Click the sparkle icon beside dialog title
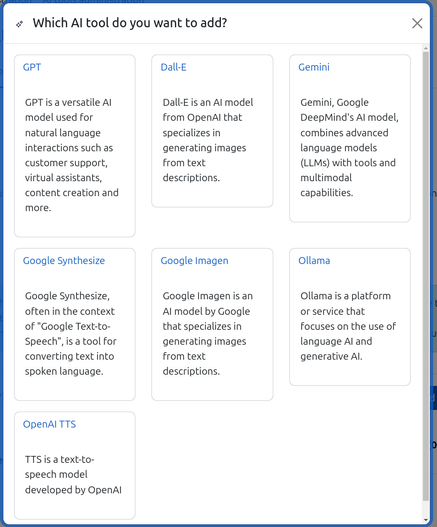This screenshot has width=437, height=527. click(x=19, y=24)
